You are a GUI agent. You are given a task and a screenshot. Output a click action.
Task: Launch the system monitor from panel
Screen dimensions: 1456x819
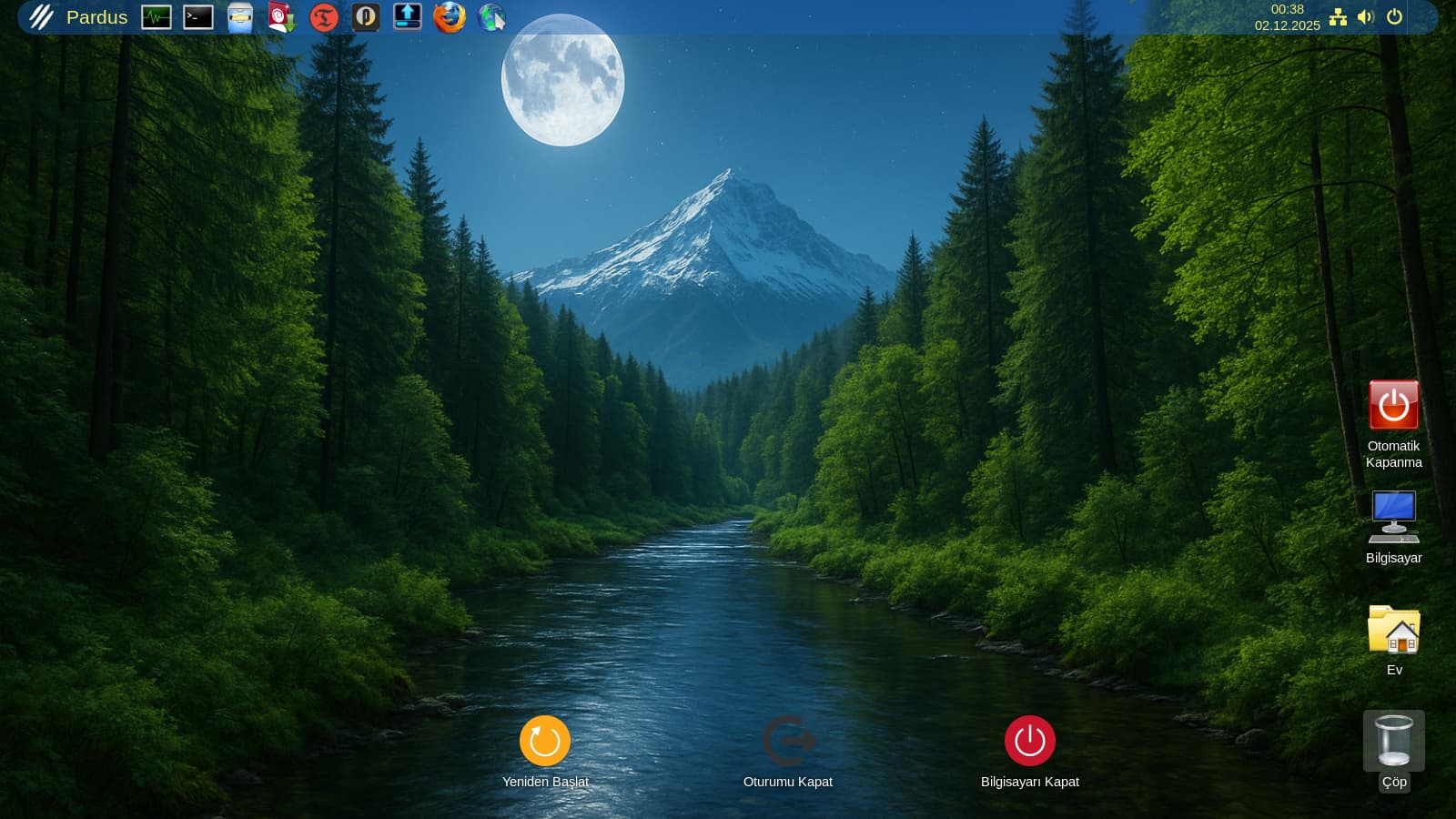pyautogui.click(x=157, y=17)
